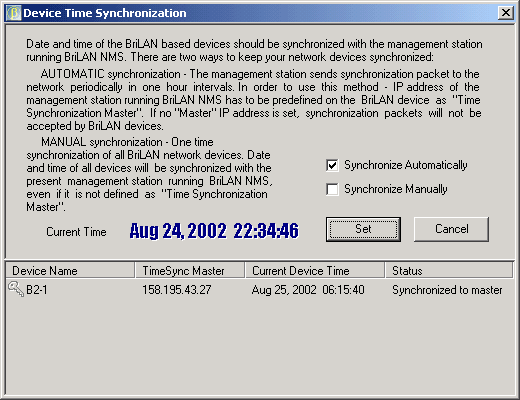The width and height of the screenshot is (520, 400).
Task: Enable the Synchronize Automatically checkbox
Action: 332,165
